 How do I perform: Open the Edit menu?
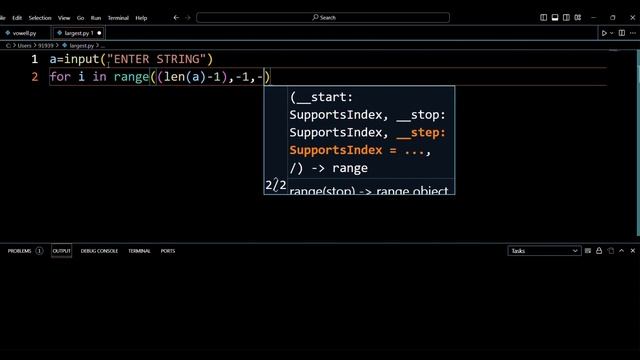pos(17,18)
